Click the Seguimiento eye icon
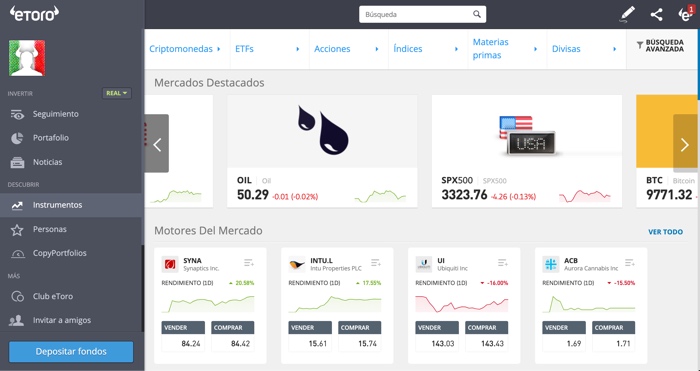700x371 pixels. 17,115
